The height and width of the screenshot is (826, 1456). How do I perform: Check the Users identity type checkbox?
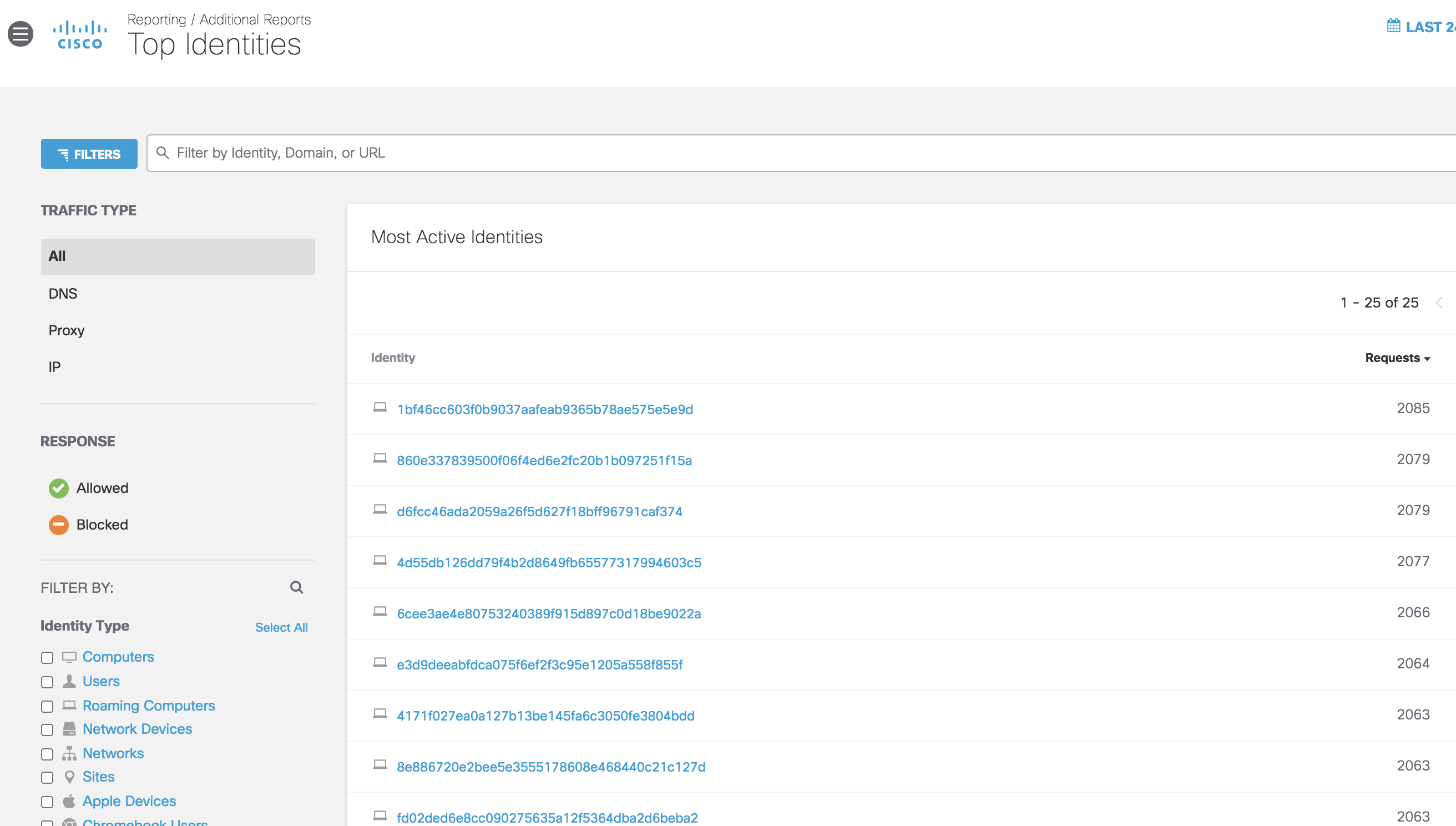[x=47, y=682]
